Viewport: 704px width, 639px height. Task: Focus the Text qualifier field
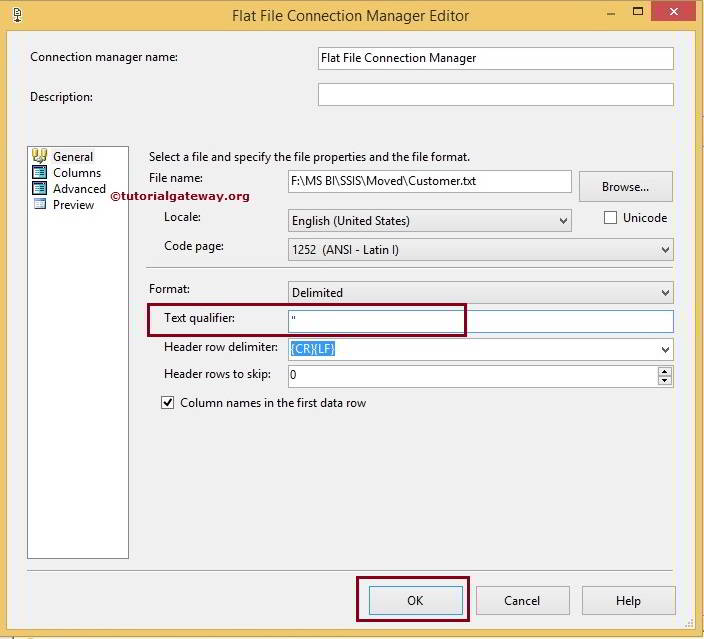480,321
